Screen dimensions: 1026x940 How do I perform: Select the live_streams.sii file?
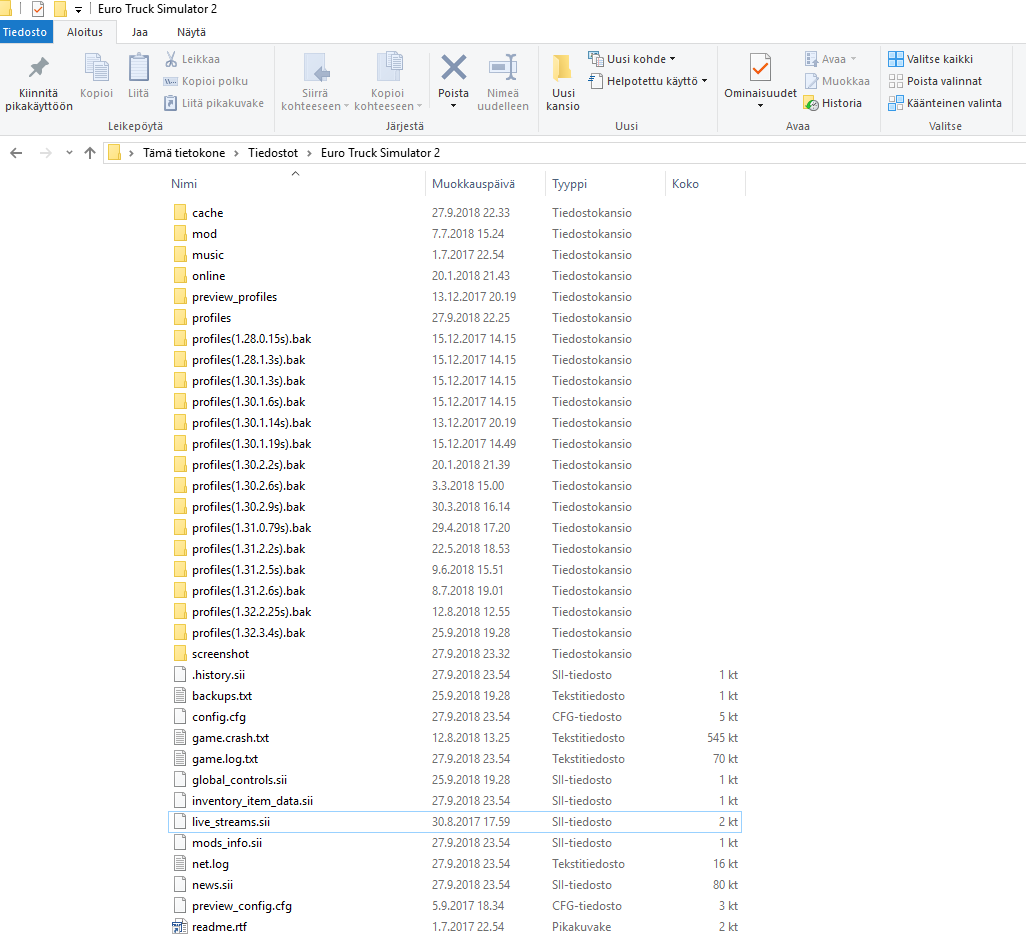455,822
